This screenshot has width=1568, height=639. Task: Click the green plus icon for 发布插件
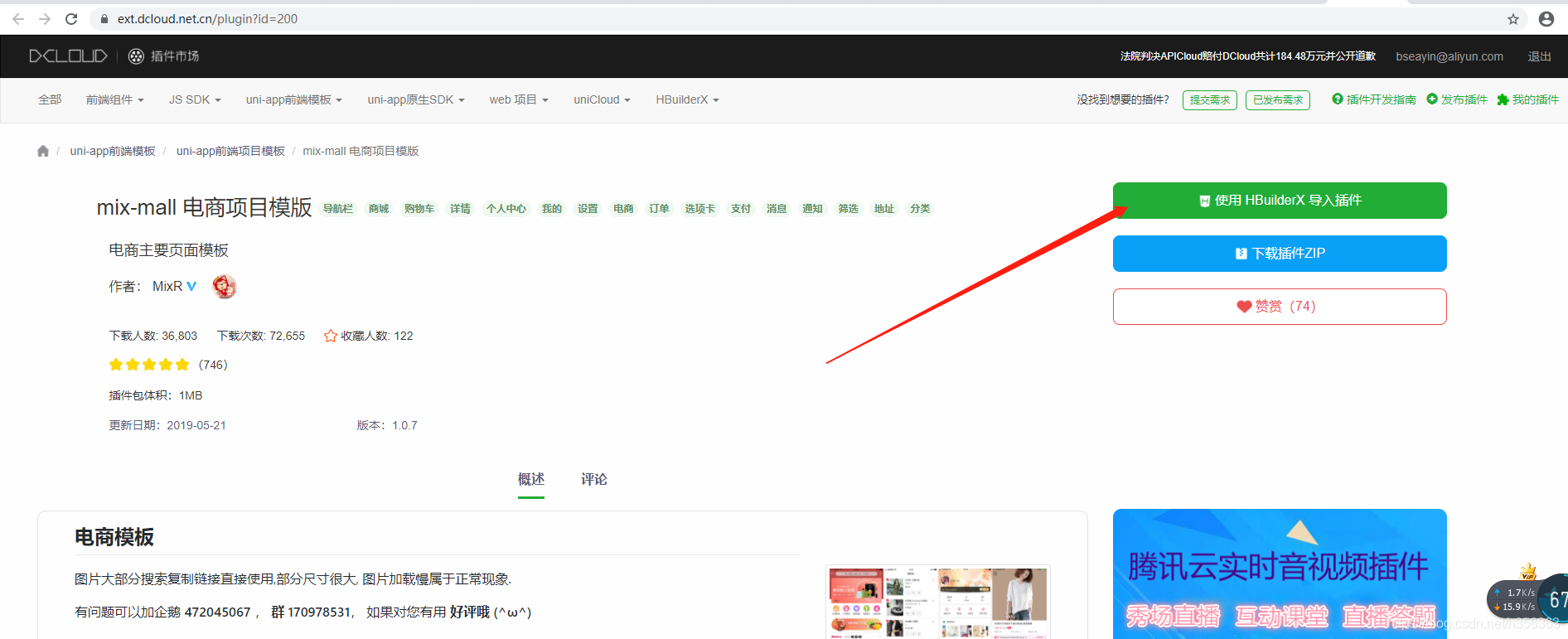tap(1432, 99)
